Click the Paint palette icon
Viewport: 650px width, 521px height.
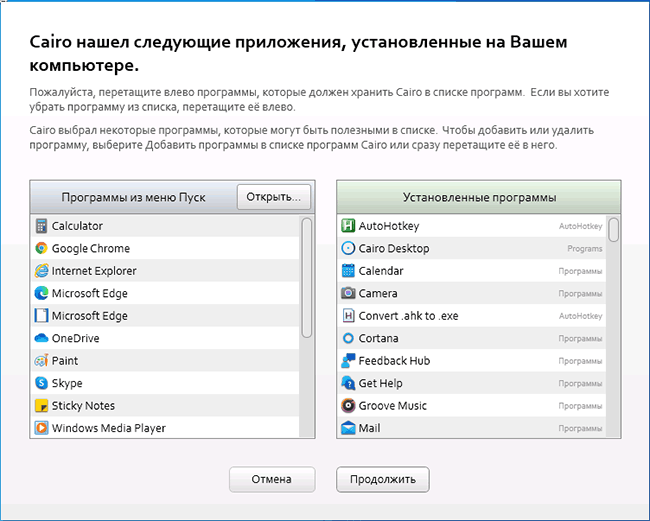click(x=41, y=361)
